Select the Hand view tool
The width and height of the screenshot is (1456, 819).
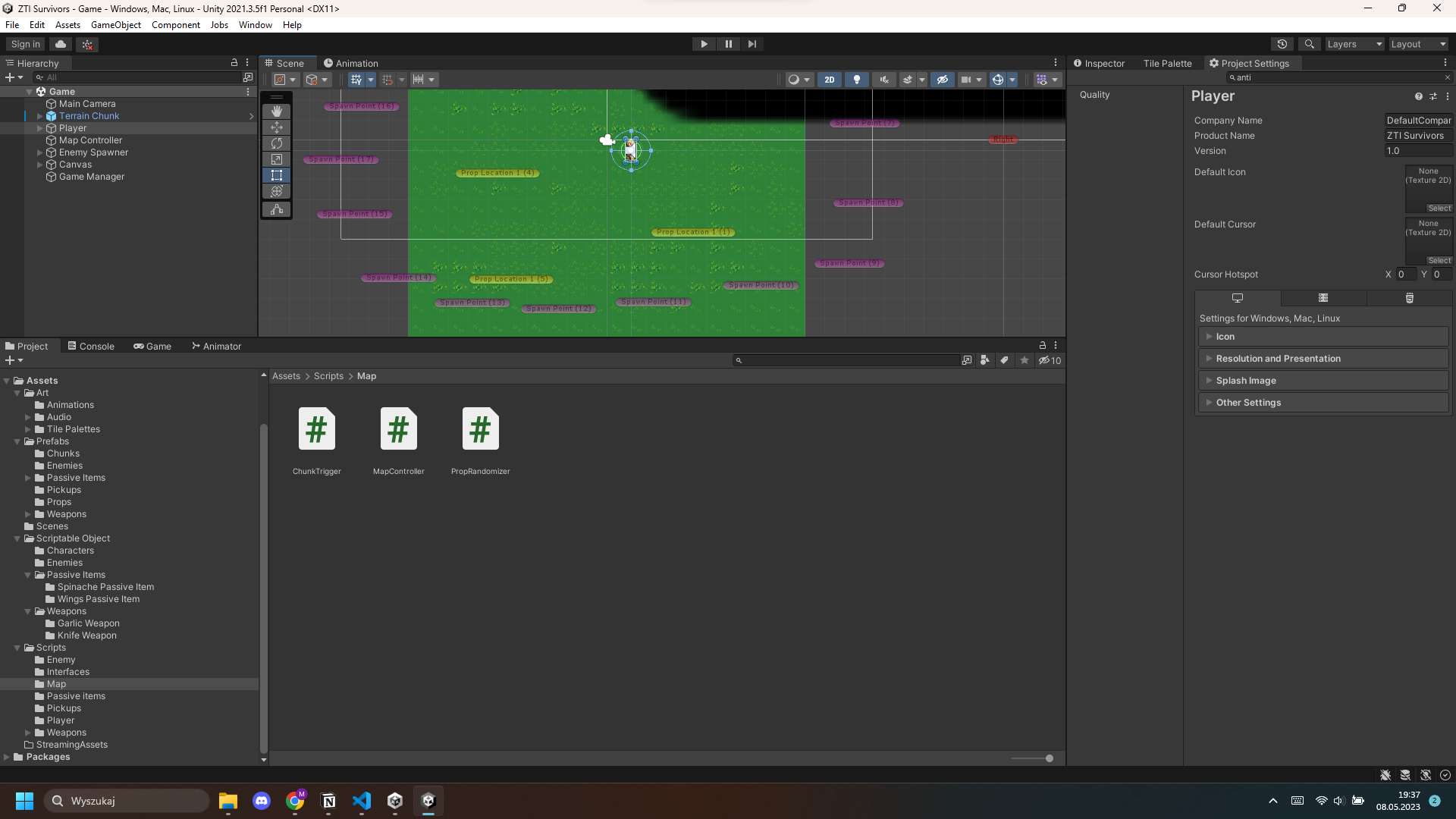click(277, 111)
